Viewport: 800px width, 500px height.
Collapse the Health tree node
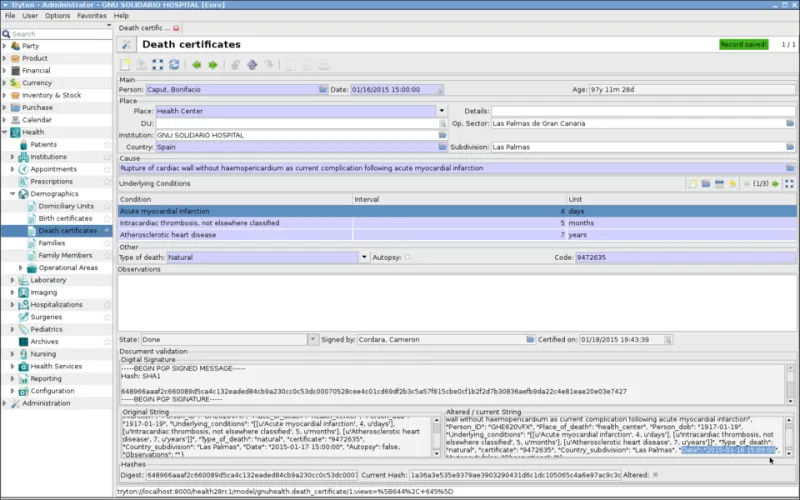[5, 132]
